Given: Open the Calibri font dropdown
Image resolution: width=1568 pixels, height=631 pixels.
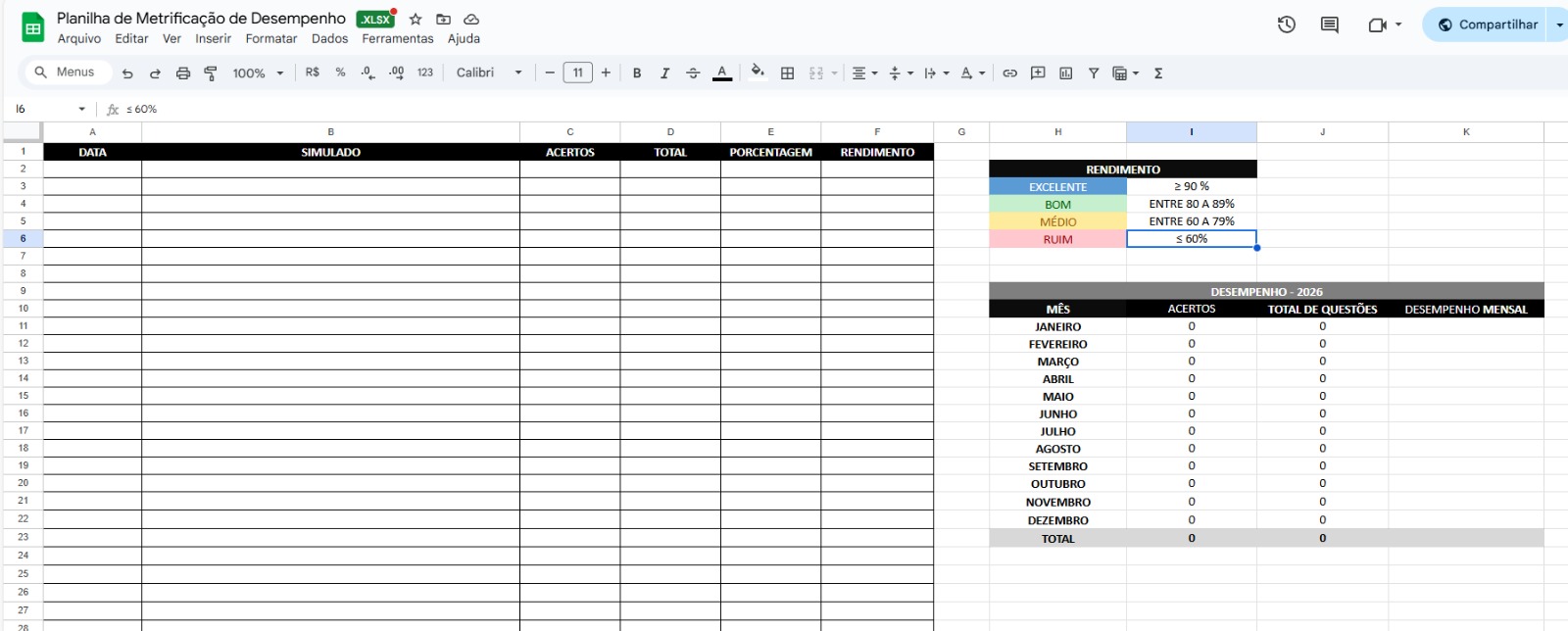Looking at the screenshot, I should (489, 73).
